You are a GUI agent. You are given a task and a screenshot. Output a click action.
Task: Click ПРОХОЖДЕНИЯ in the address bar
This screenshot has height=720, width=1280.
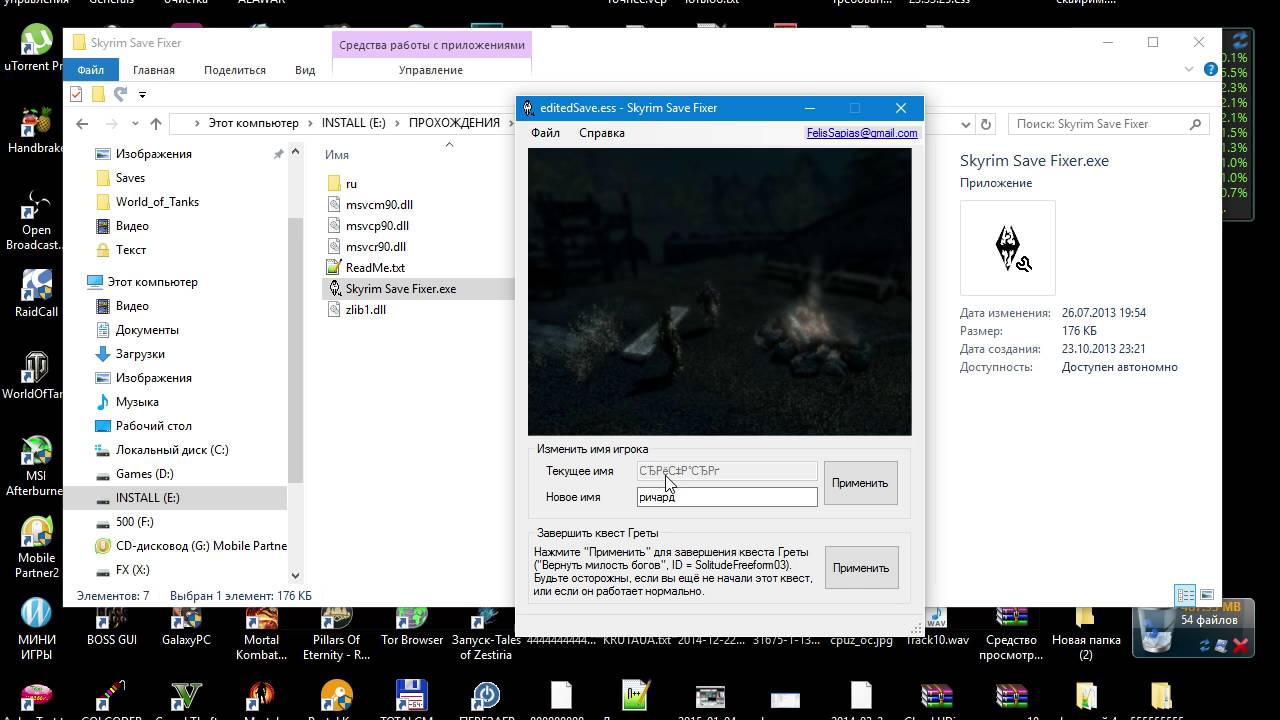454,123
